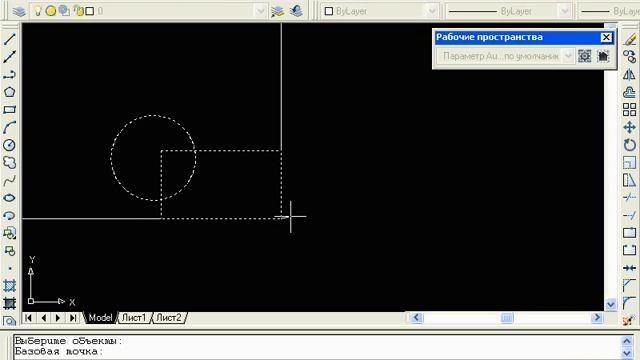This screenshot has height=360, width=640.
Task: Jump to first layout tab arrow
Action: (29, 318)
